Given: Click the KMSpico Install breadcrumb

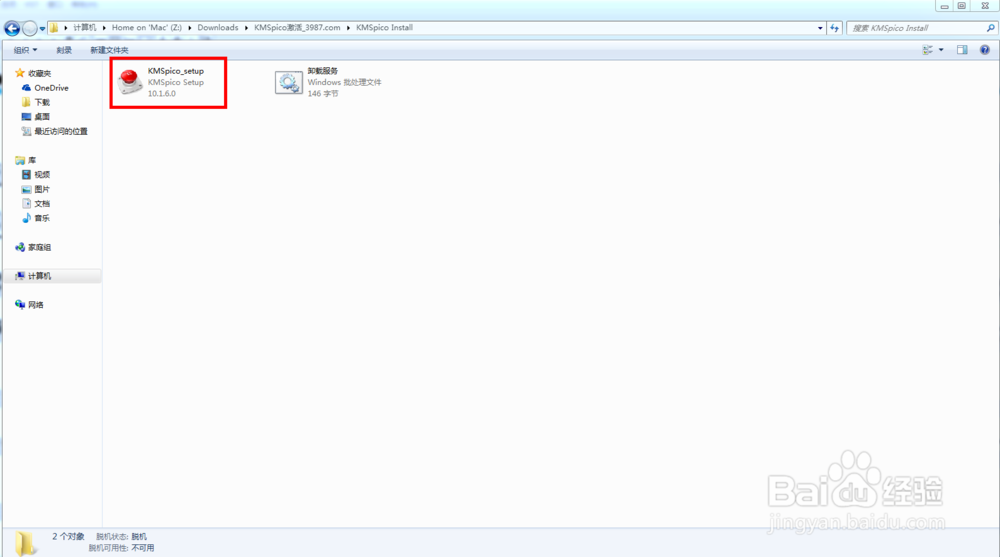Looking at the screenshot, I should click(385, 27).
